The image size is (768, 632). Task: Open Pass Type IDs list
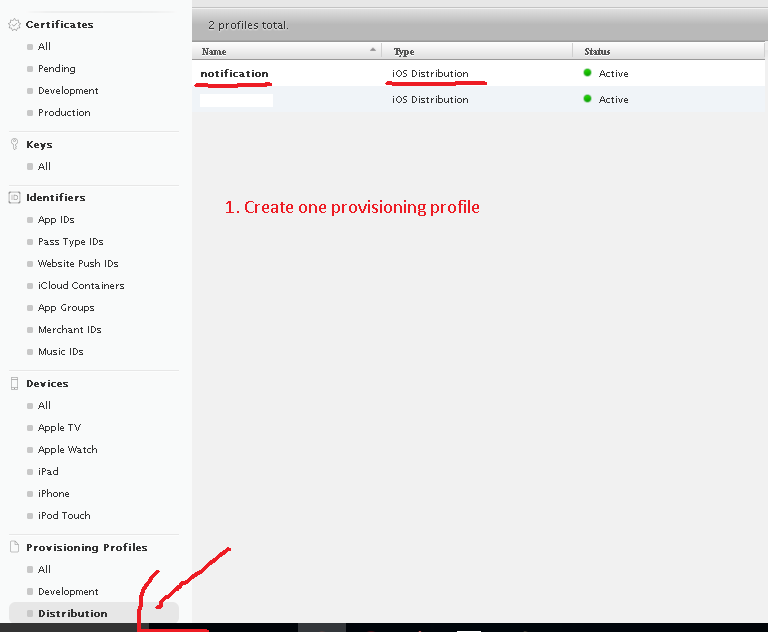pos(71,242)
